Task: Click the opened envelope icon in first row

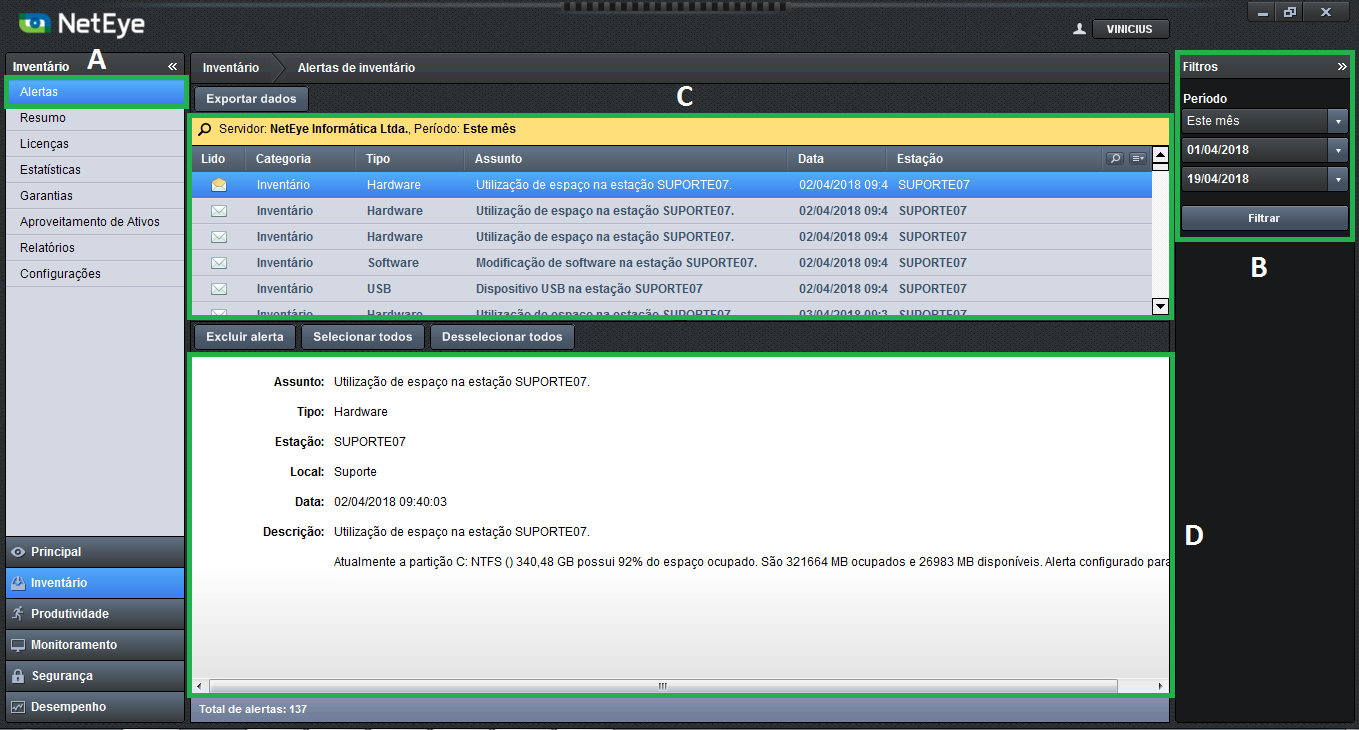Action: click(219, 185)
